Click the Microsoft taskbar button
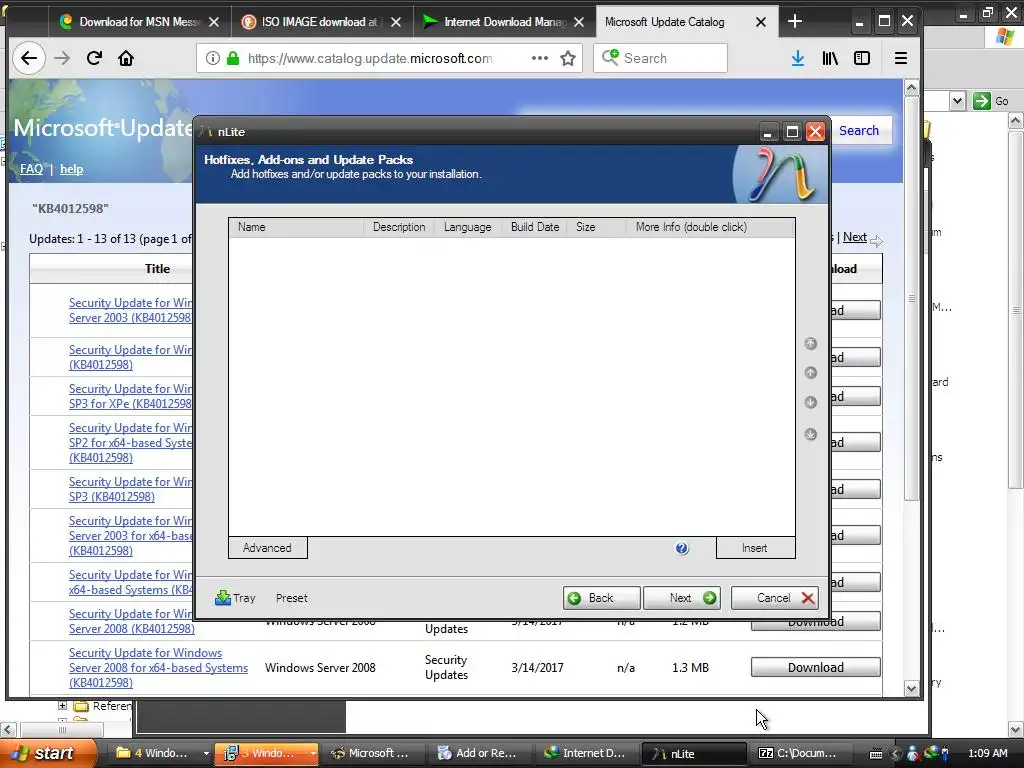Viewport: 1024px width, 768px height. 371,753
